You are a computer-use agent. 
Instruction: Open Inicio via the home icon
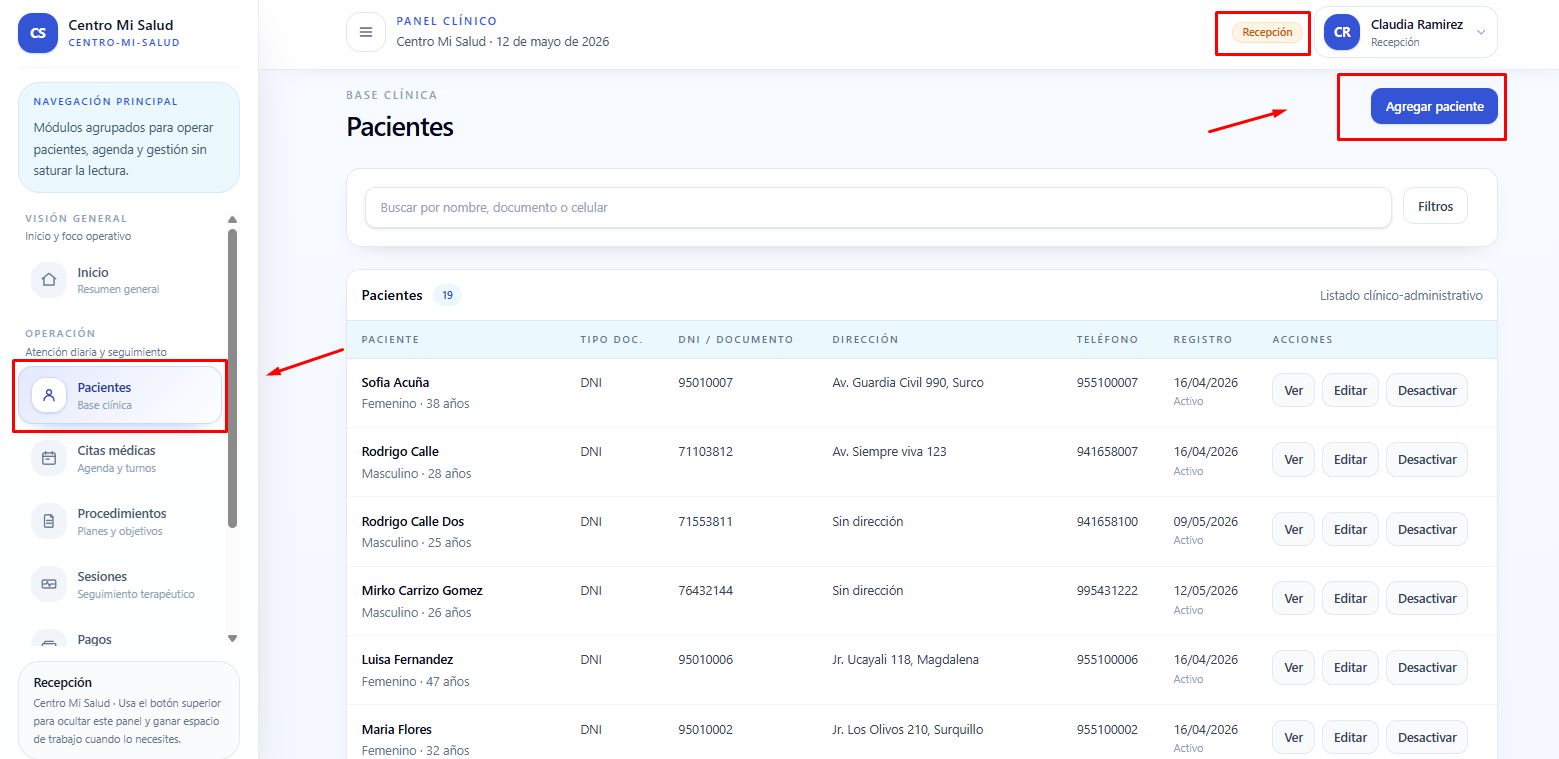click(49, 280)
